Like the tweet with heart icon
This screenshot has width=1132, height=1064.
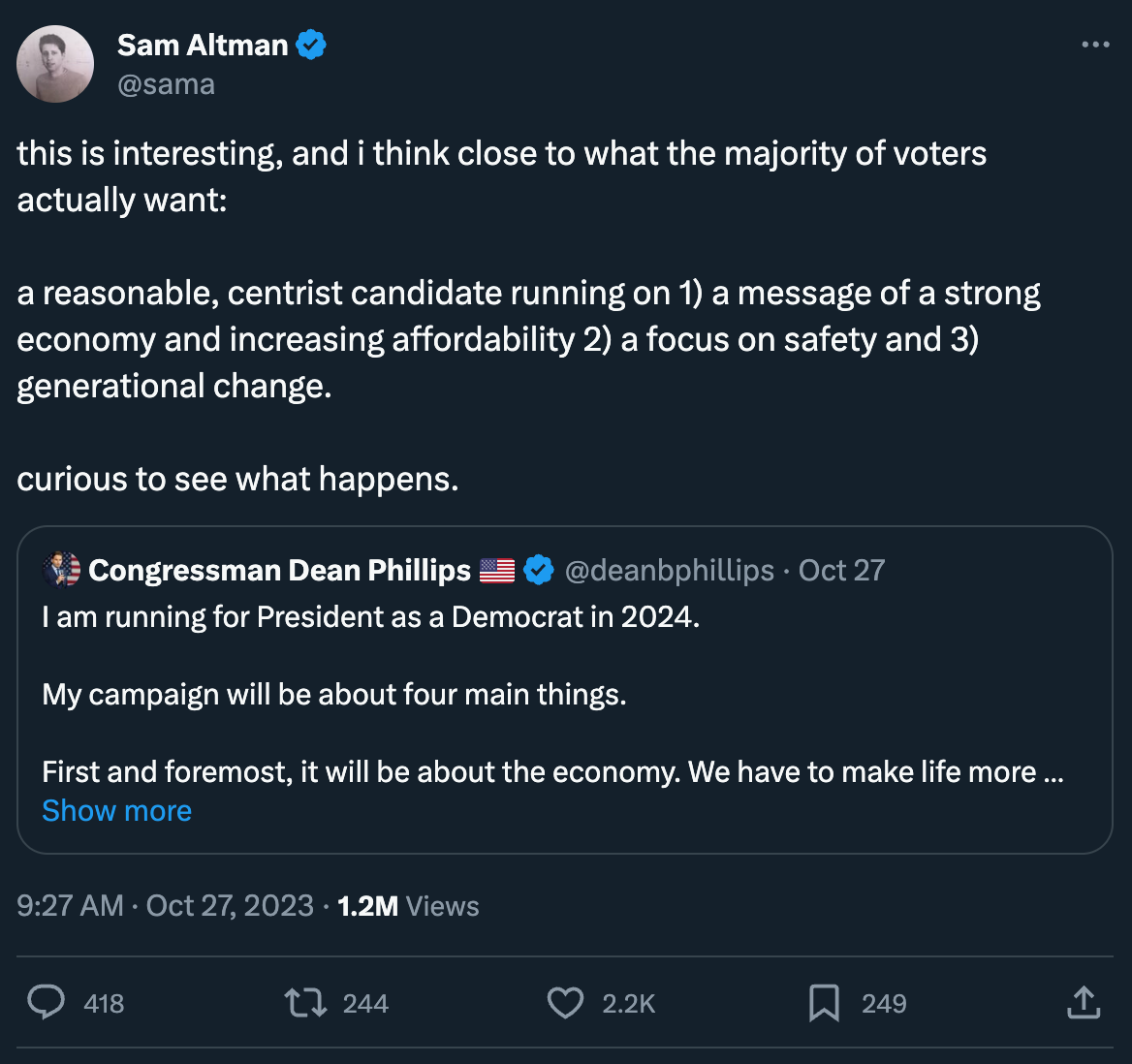point(565,1003)
